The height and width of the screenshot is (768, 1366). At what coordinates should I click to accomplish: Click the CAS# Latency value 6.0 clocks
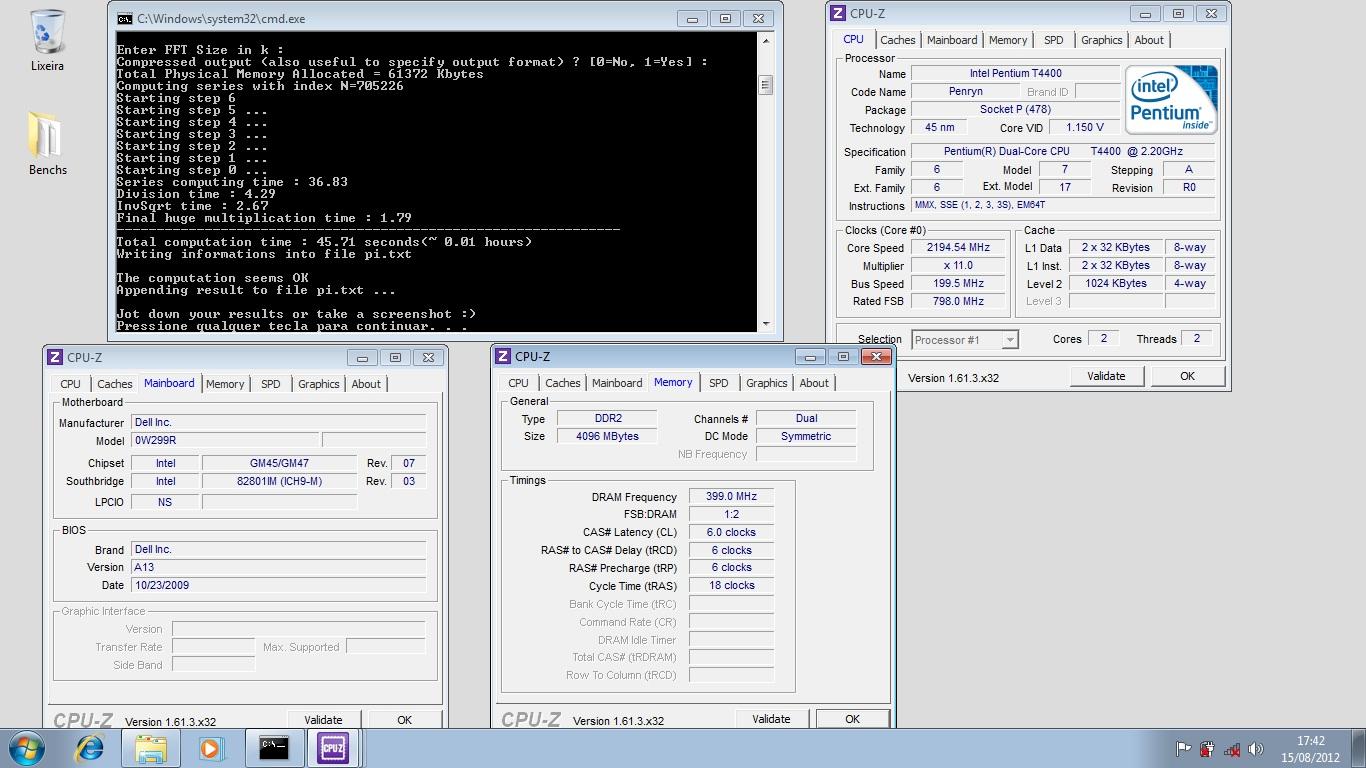(x=731, y=532)
